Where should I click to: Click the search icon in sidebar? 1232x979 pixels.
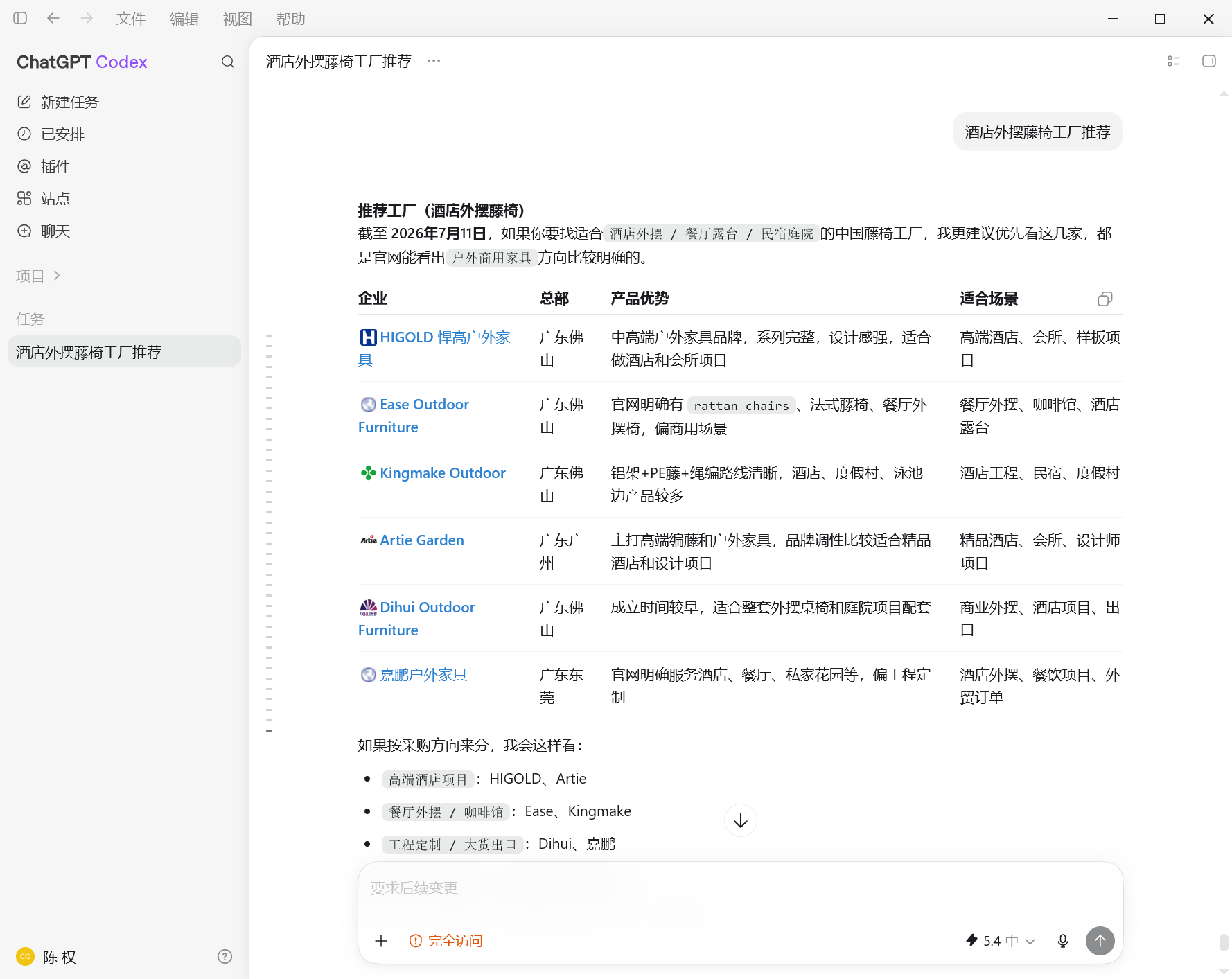[228, 62]
